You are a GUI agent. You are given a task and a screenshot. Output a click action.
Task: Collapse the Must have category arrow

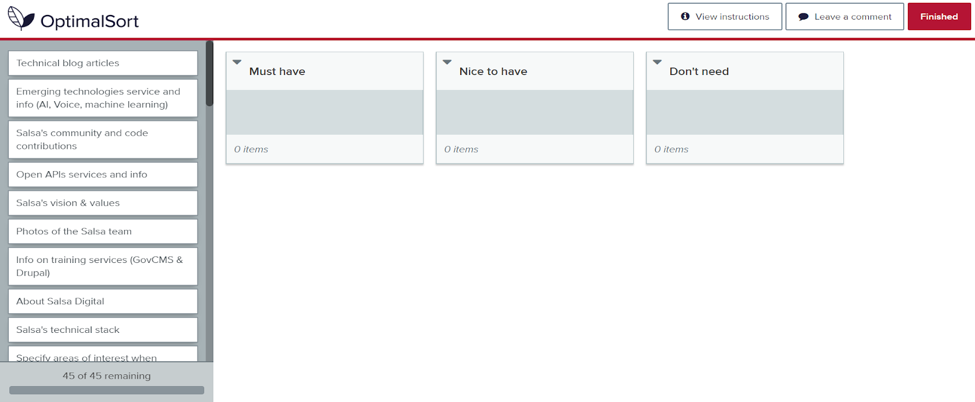[237, 62]
